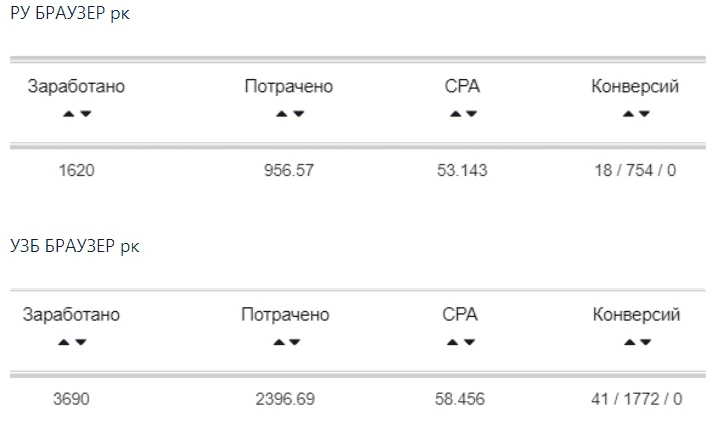
Task: Sort Конверсий ascending in РУ БРАУЗЕР table
Action: point(628,114)
